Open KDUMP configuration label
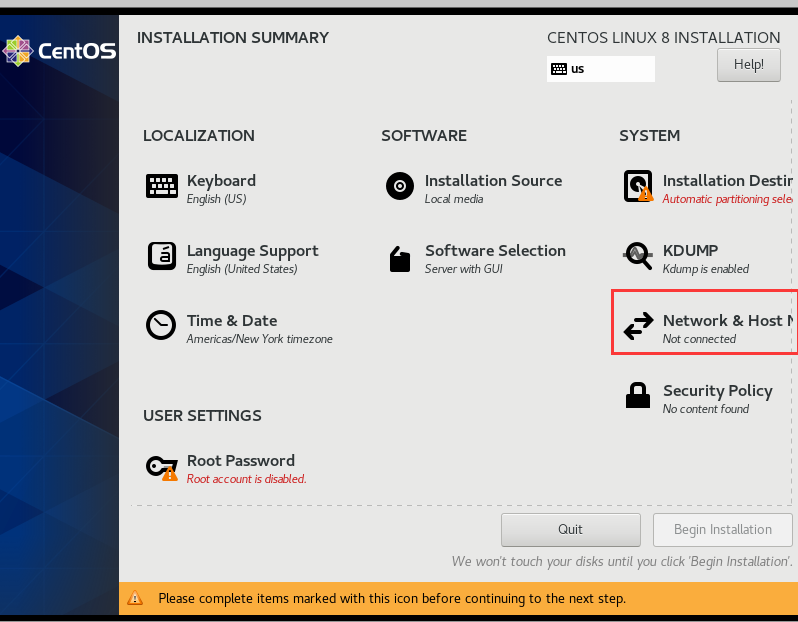Viewport: 798px width, 622px height. point(690,250)
